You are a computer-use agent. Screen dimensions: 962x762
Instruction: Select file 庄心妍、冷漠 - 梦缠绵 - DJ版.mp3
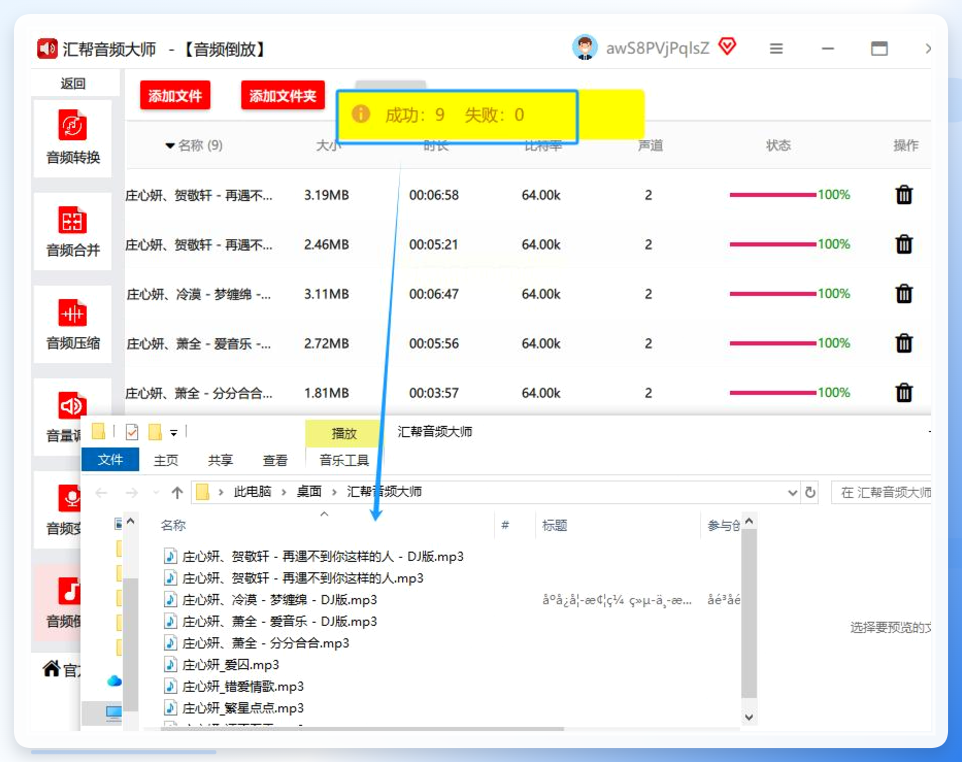click(271, 599)
